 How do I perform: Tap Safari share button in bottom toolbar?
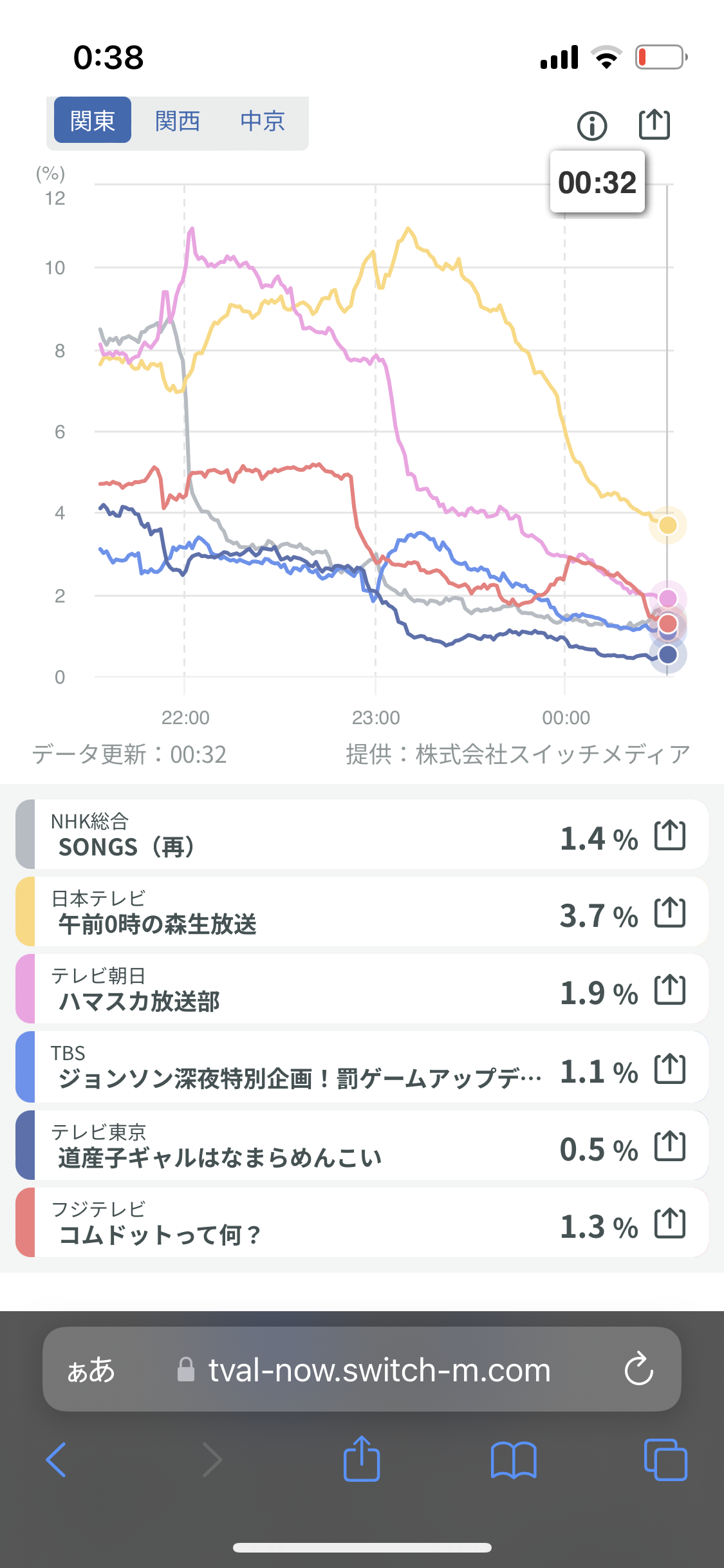click(x=362, y=1459)
